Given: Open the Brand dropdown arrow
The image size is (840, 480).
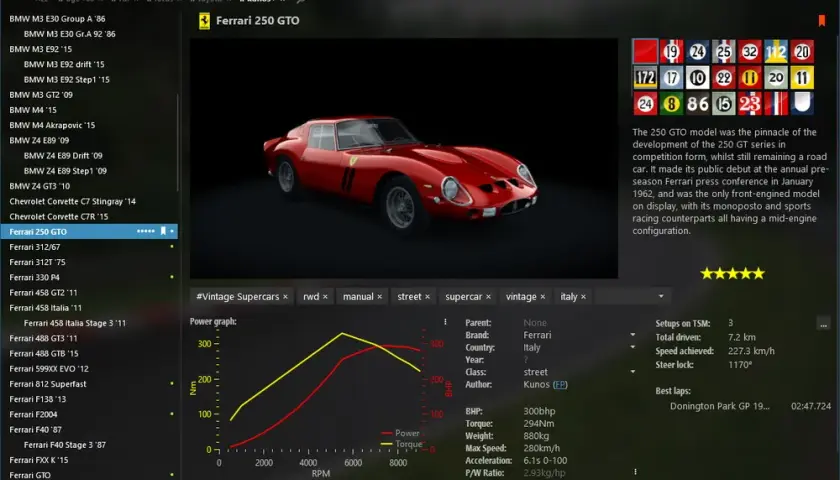Looking at the screenshot, I should click(x=633, y=335).
